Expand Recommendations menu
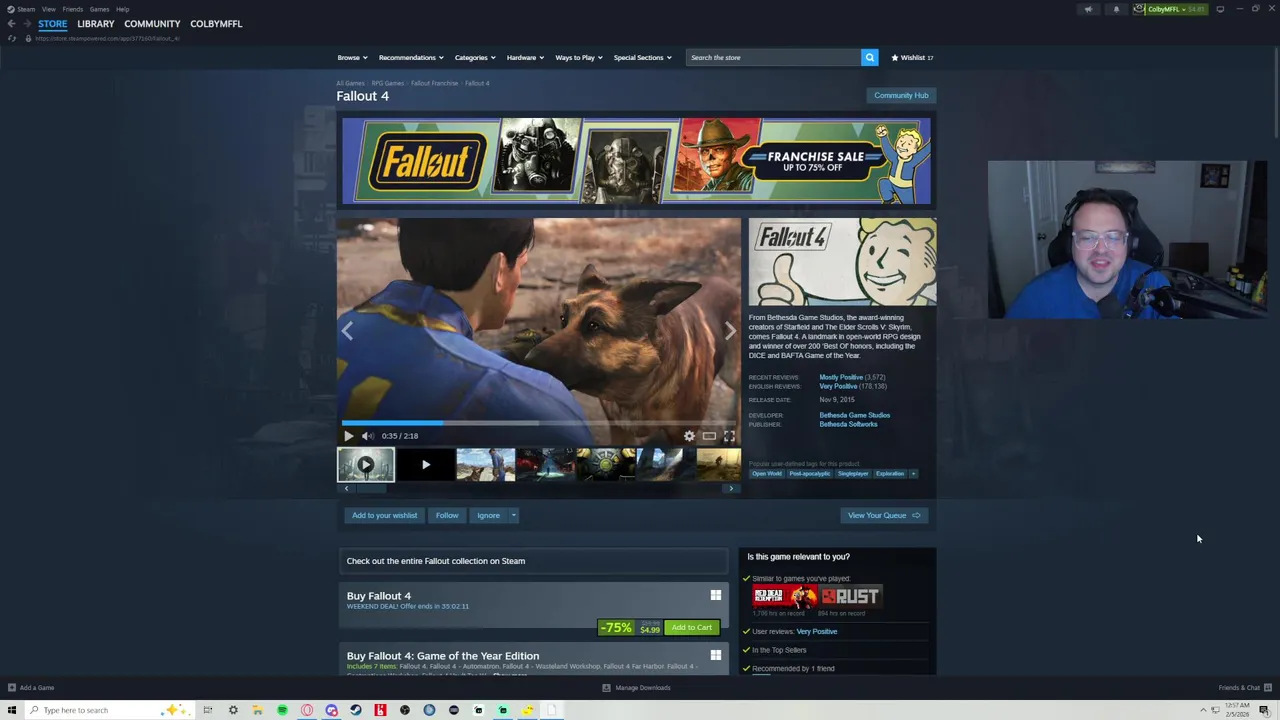1280x720 pixels. (411, 57)
